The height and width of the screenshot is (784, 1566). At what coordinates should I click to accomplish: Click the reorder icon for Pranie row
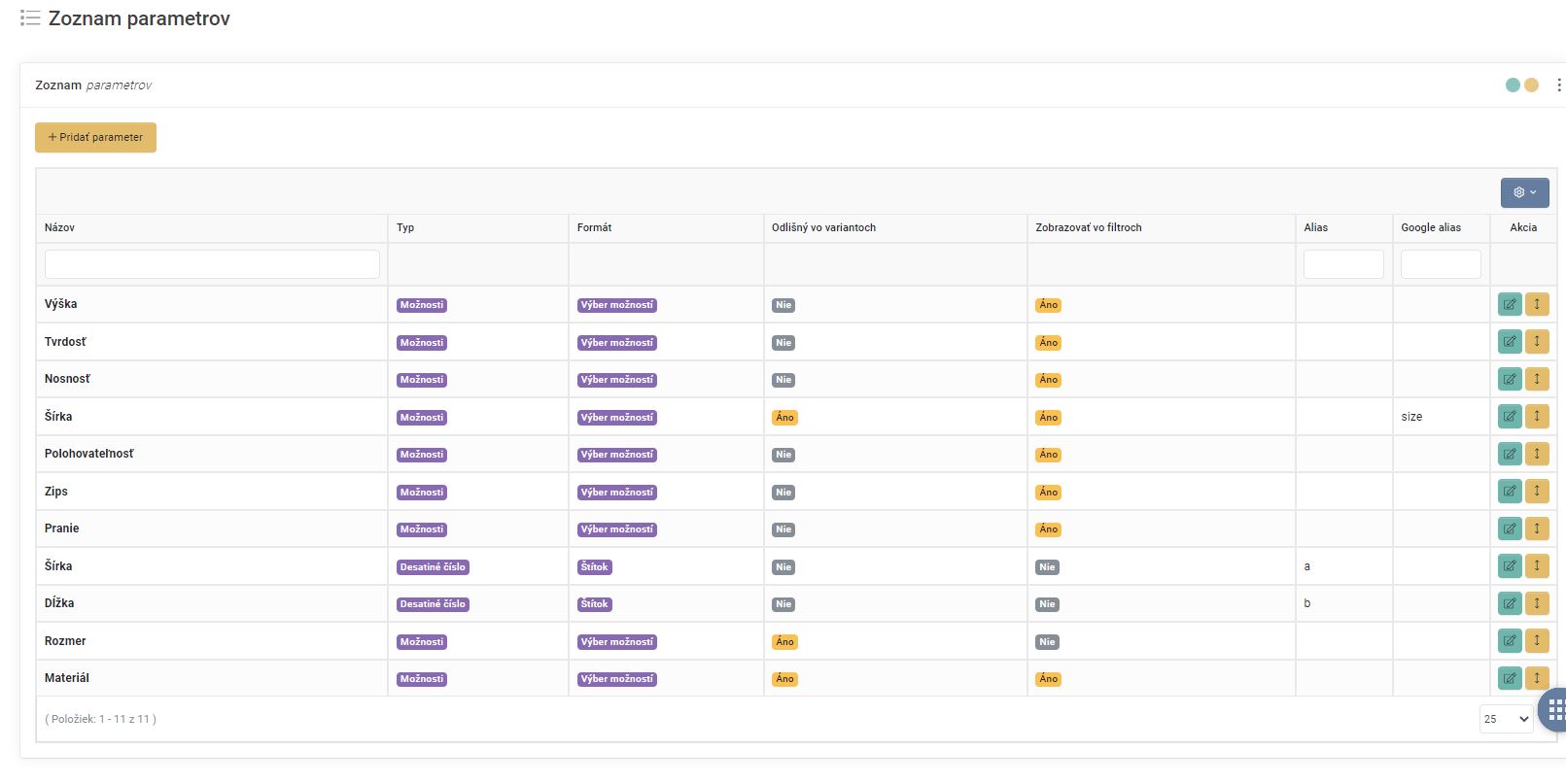1536,528
